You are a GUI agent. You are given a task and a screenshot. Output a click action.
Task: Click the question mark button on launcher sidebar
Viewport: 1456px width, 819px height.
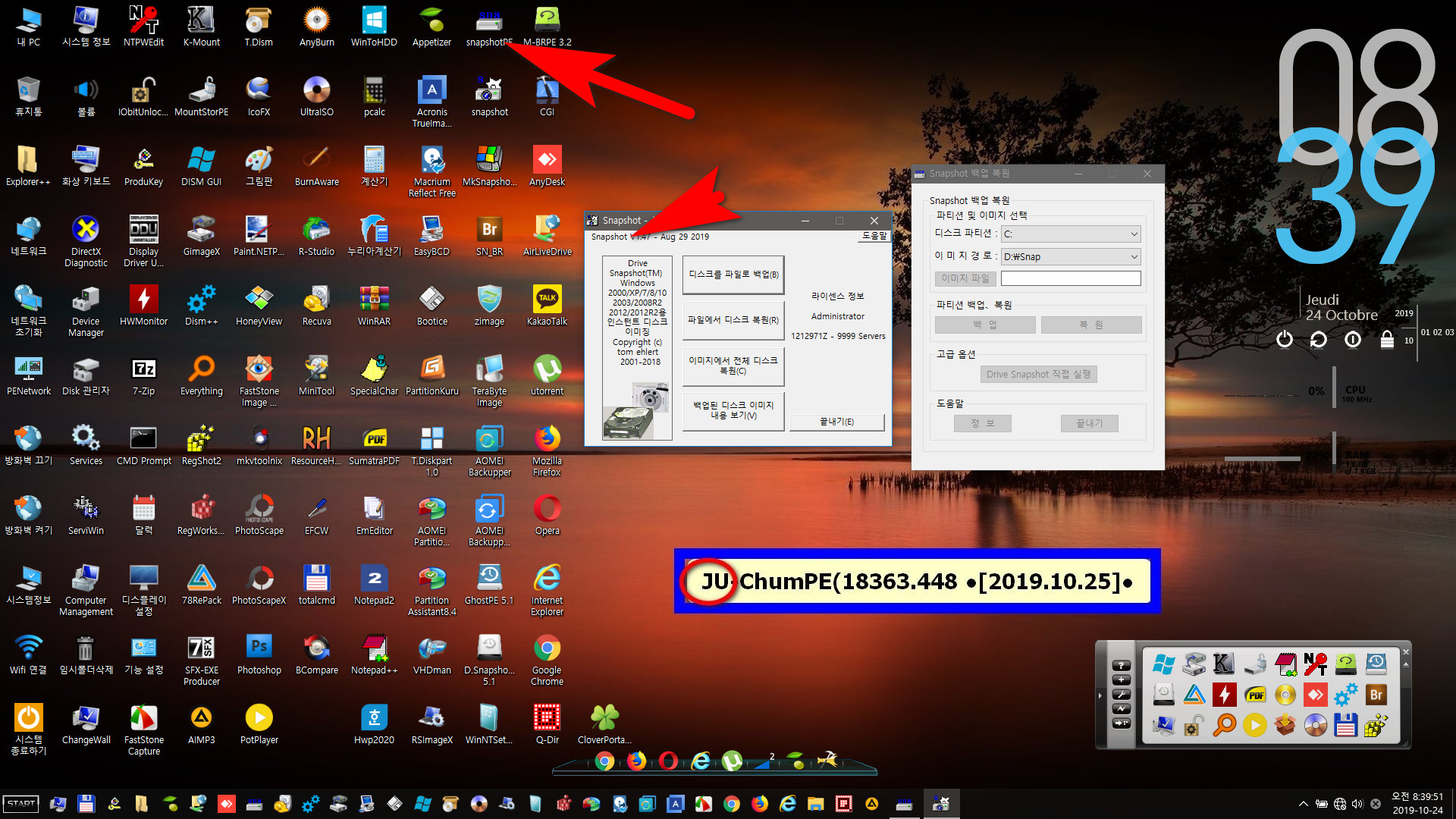[x=1121, y=666]
